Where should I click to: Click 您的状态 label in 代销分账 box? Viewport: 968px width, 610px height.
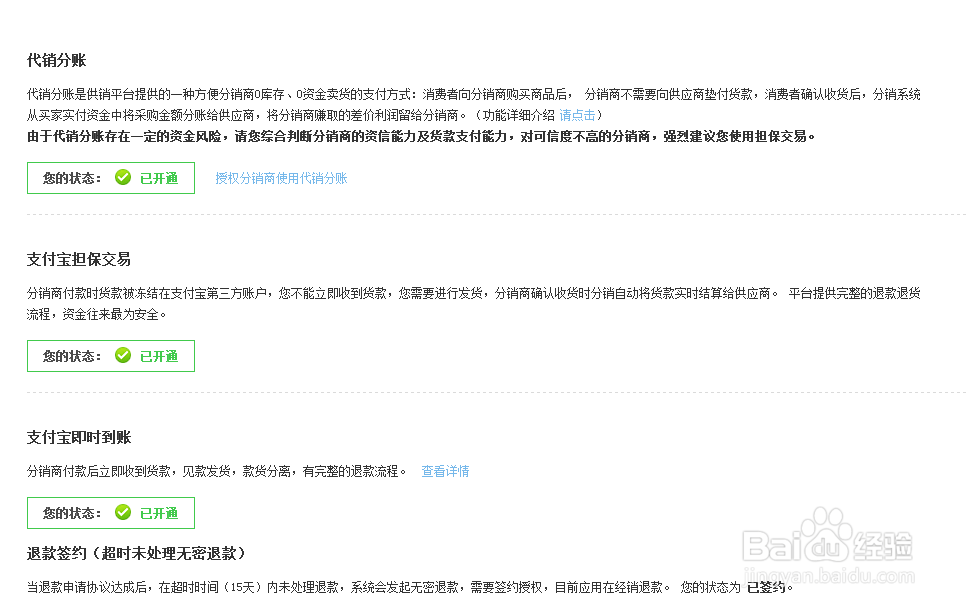[72, 178]
